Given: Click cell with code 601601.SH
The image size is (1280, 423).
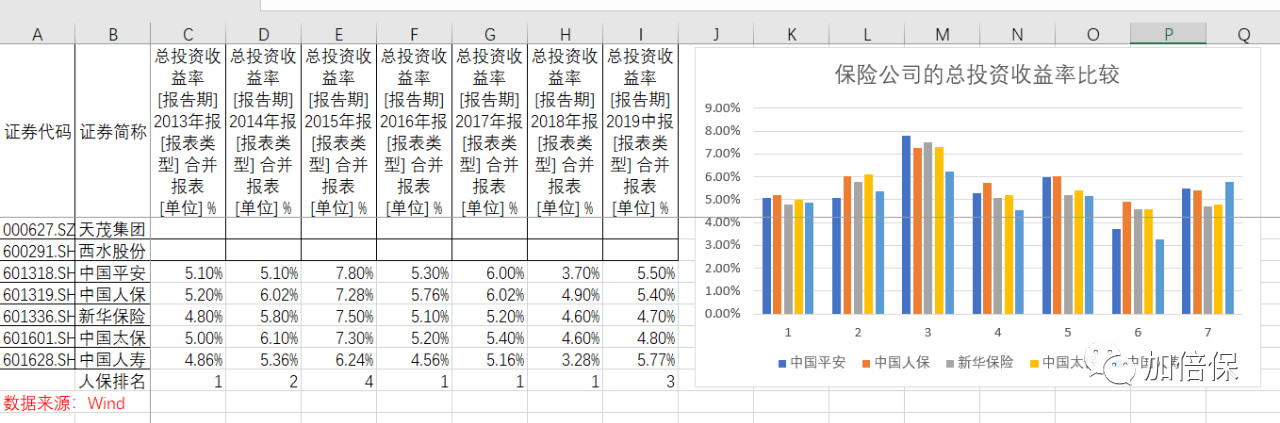Looking at the screenshot, I should (x=38, y=338).
